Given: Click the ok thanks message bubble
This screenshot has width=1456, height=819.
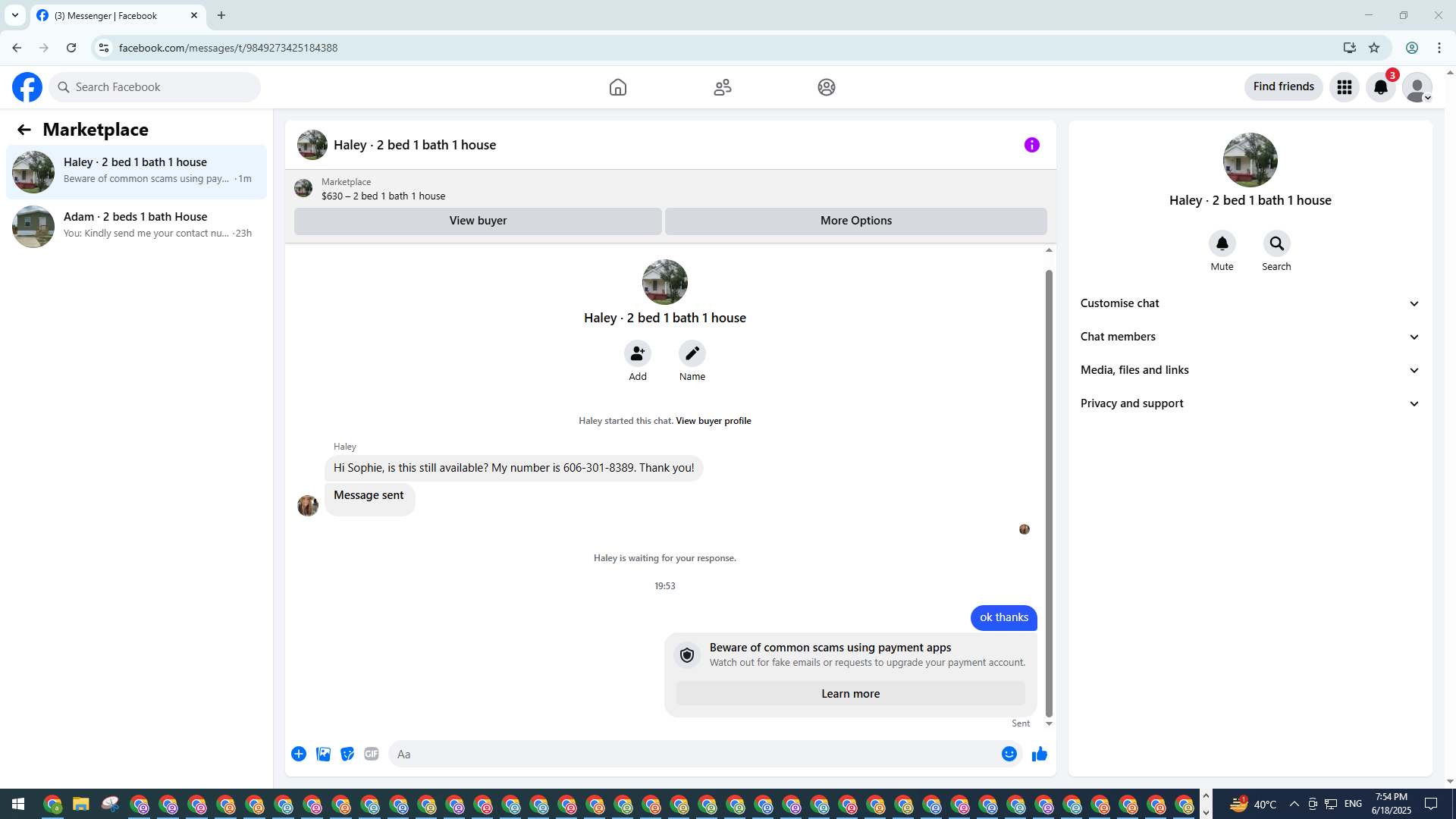Looking at the screenshot, I should (1004, 618).
